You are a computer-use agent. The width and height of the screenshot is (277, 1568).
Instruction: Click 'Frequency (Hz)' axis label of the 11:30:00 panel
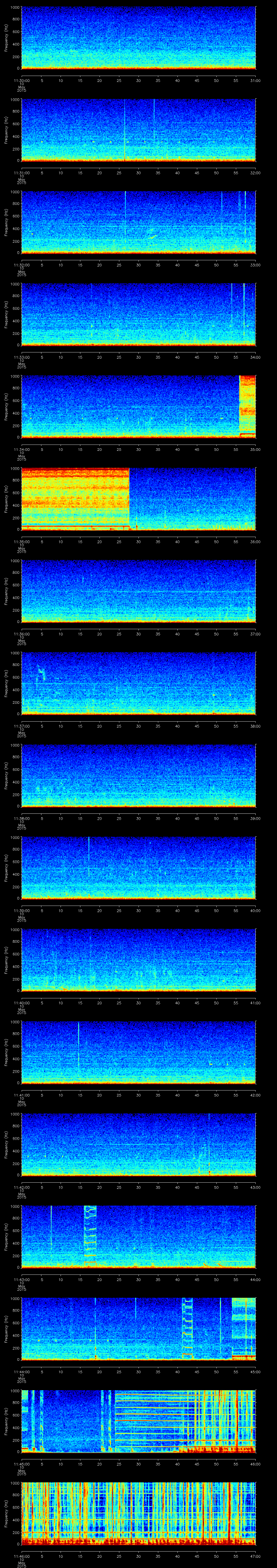point(6,38)
